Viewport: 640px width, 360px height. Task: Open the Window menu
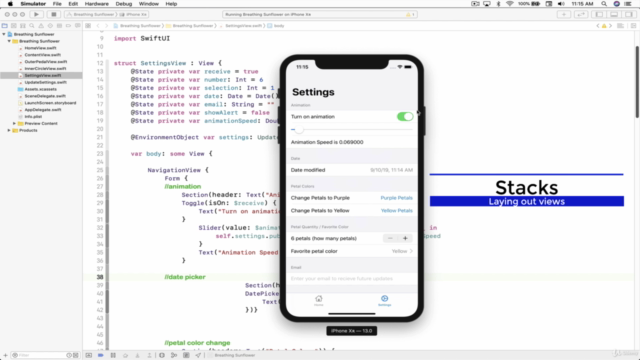pyautogui.click(x=149, y=4)
